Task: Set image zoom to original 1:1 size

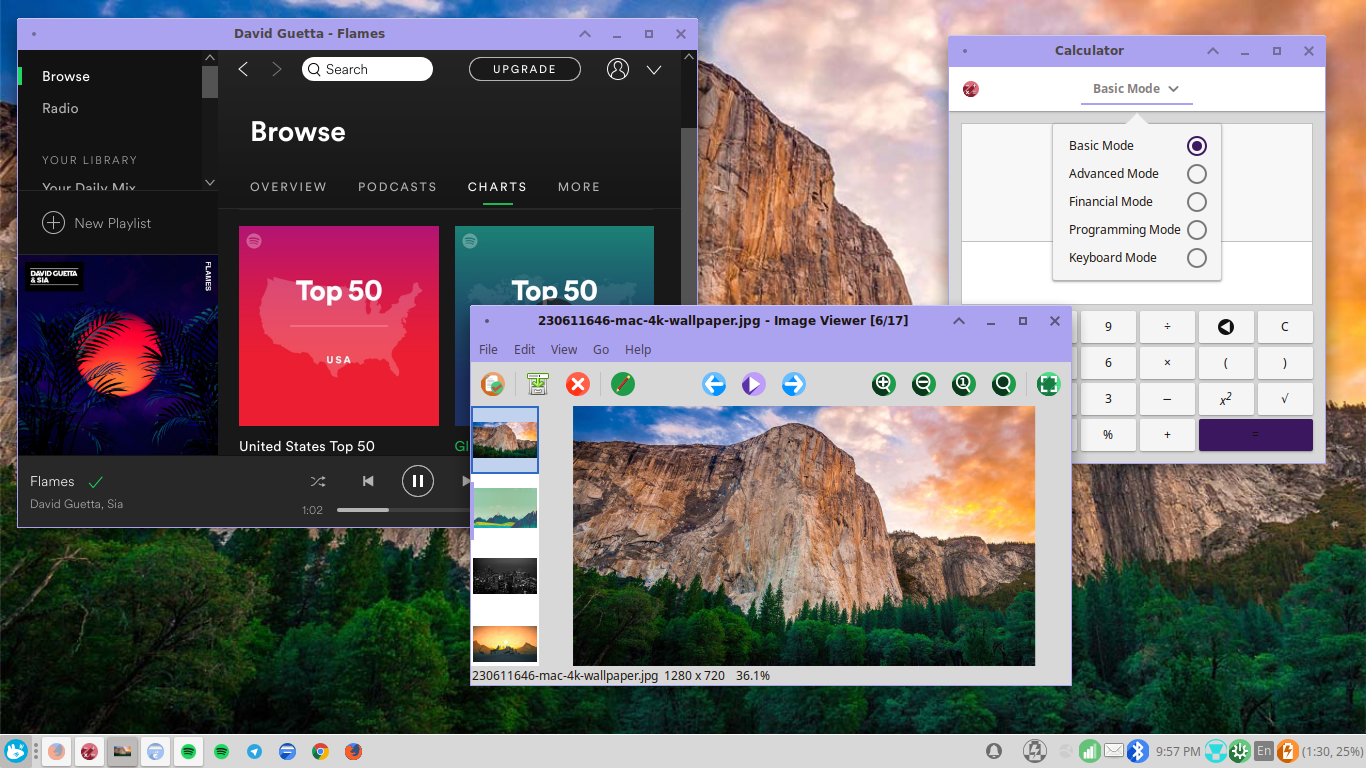Action: click(964, 384)
